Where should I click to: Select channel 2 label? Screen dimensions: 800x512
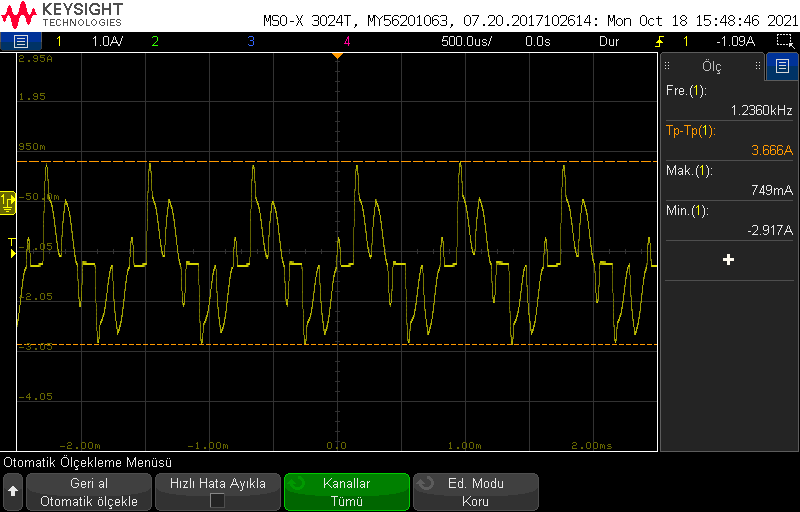(x=155, y=42)
